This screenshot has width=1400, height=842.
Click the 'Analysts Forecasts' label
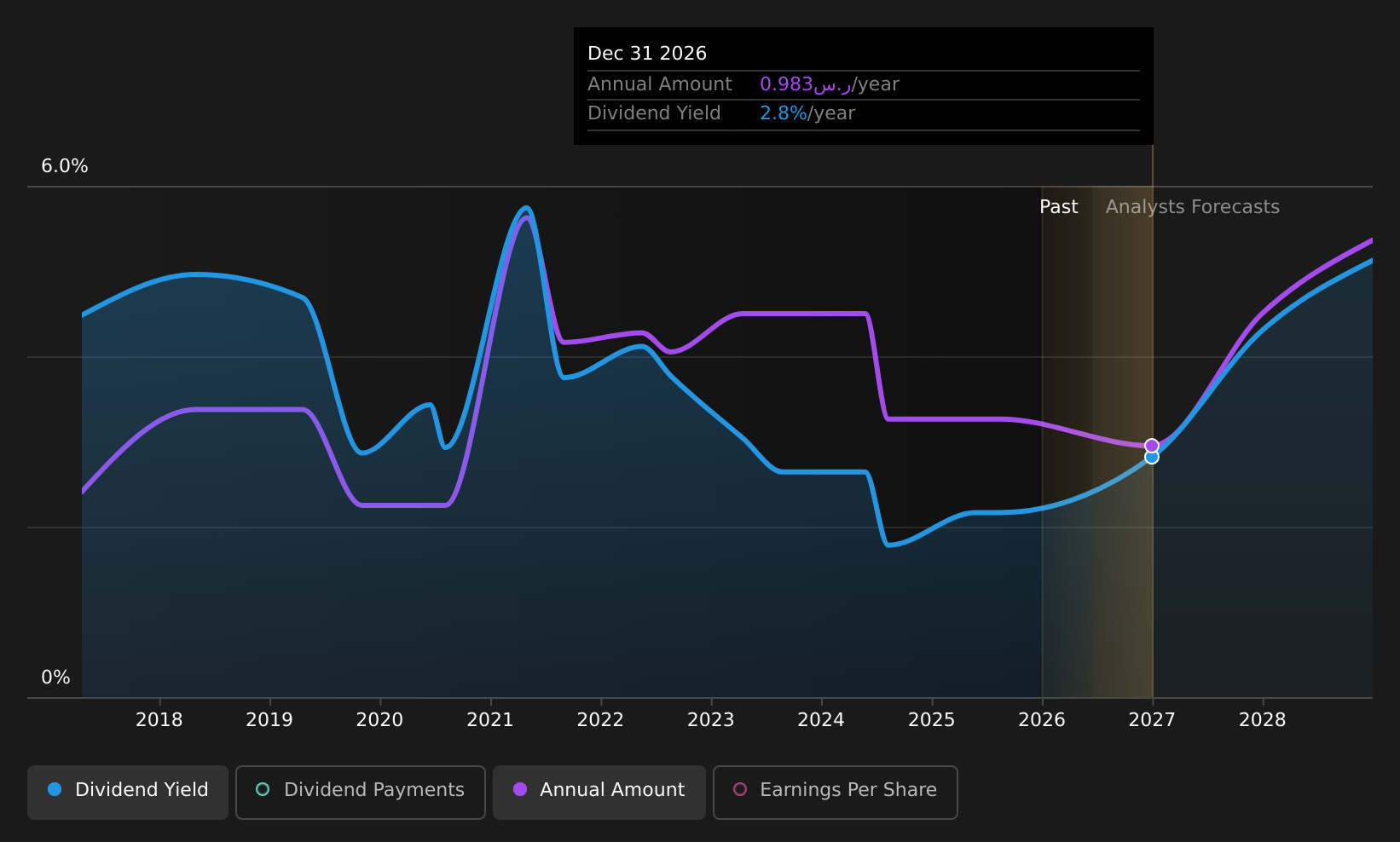(x=1192, y=207)
